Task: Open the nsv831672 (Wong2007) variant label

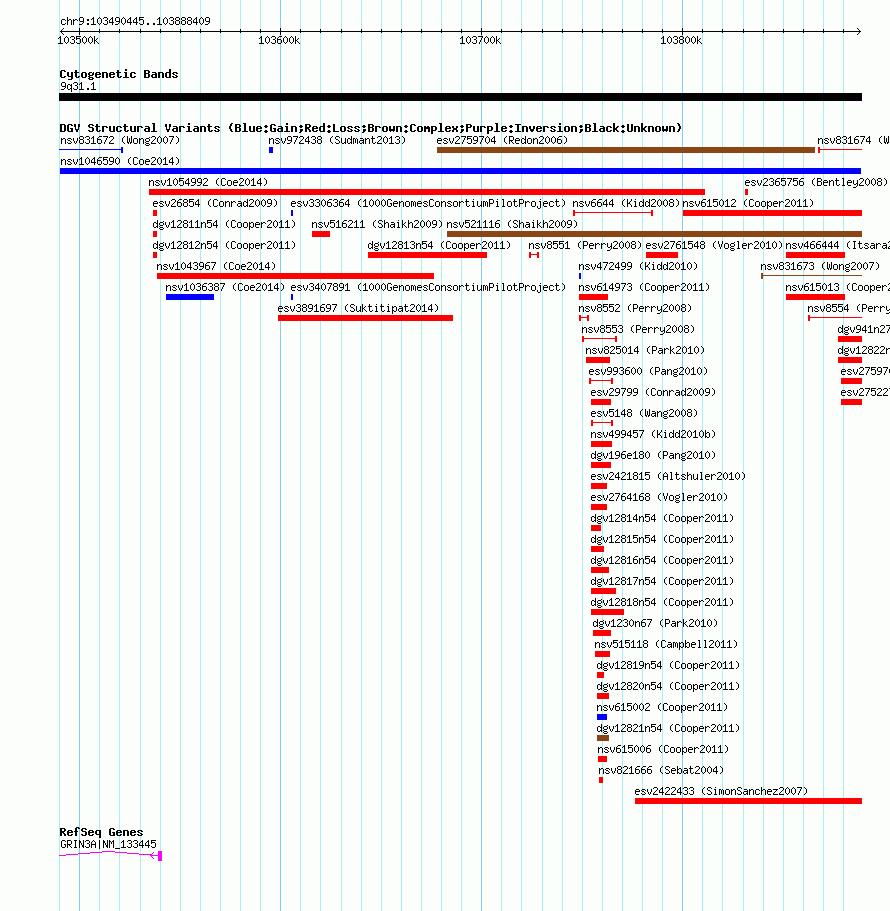Action: tap(120, 140)
